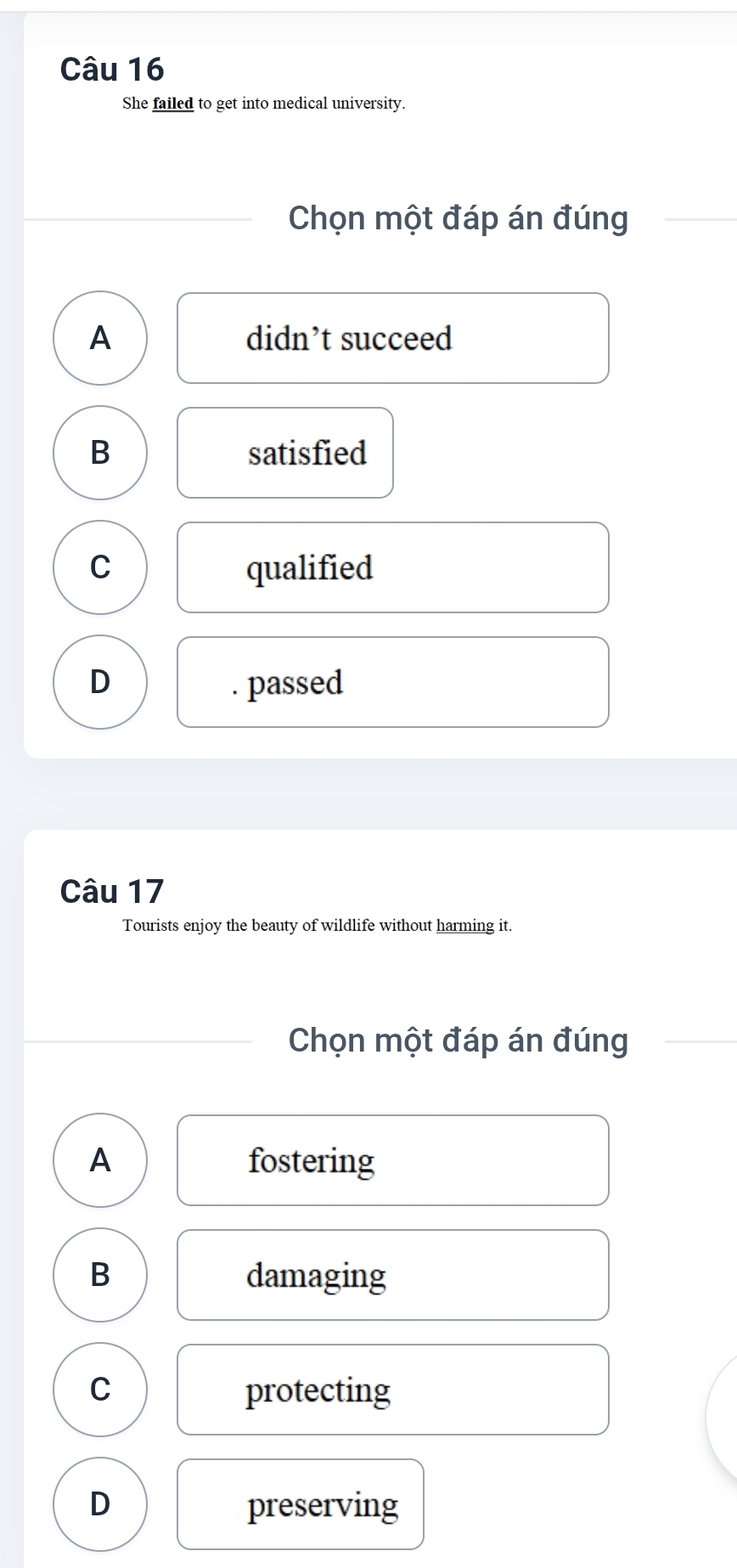Choose the answer "protecting"

click(393, 1390)
